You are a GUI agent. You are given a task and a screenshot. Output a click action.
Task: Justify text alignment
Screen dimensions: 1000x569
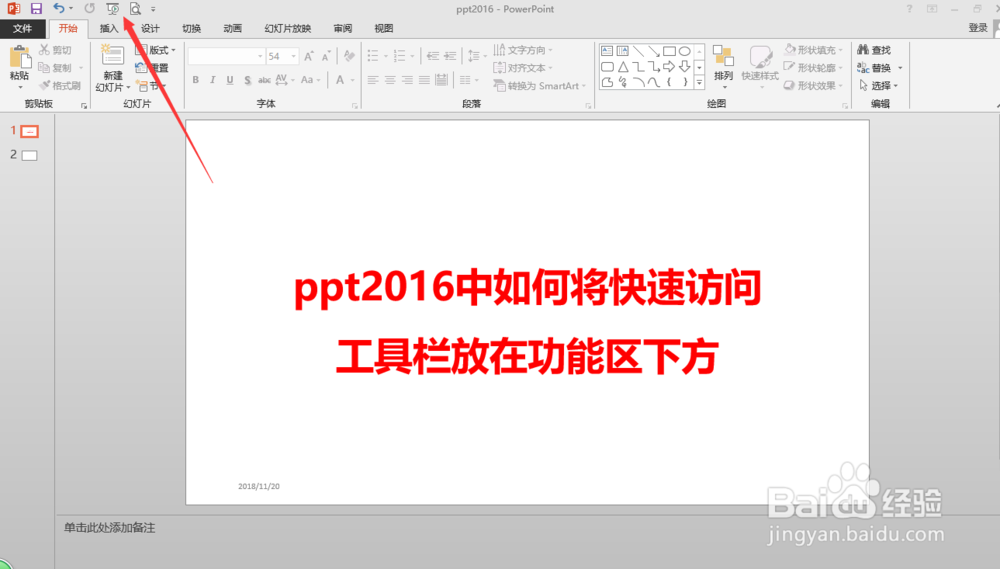coord(424,80)
